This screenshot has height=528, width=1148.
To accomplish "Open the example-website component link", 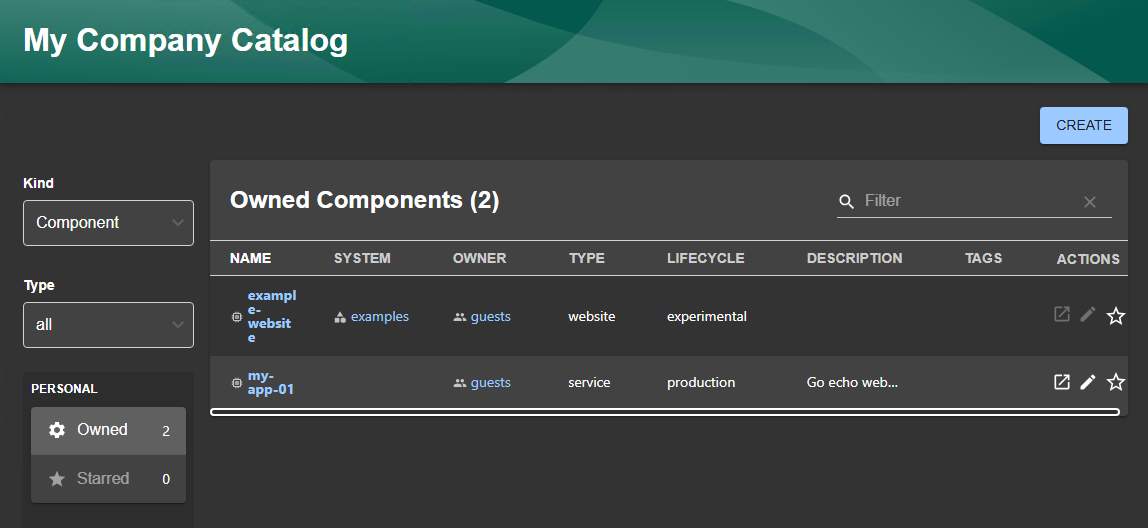I will (271, 316).
